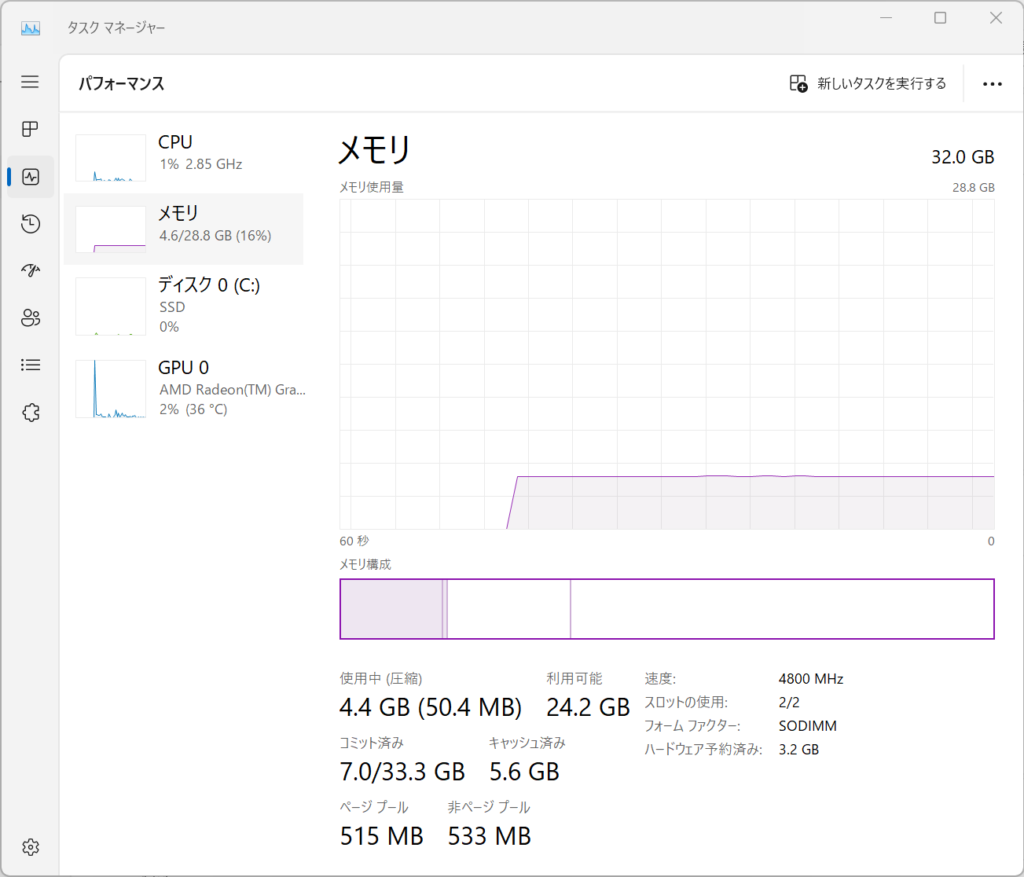Click the 1% 2.85 GHz CPU summary
This screenshot has height=877, width=1024.
(200, 164)
